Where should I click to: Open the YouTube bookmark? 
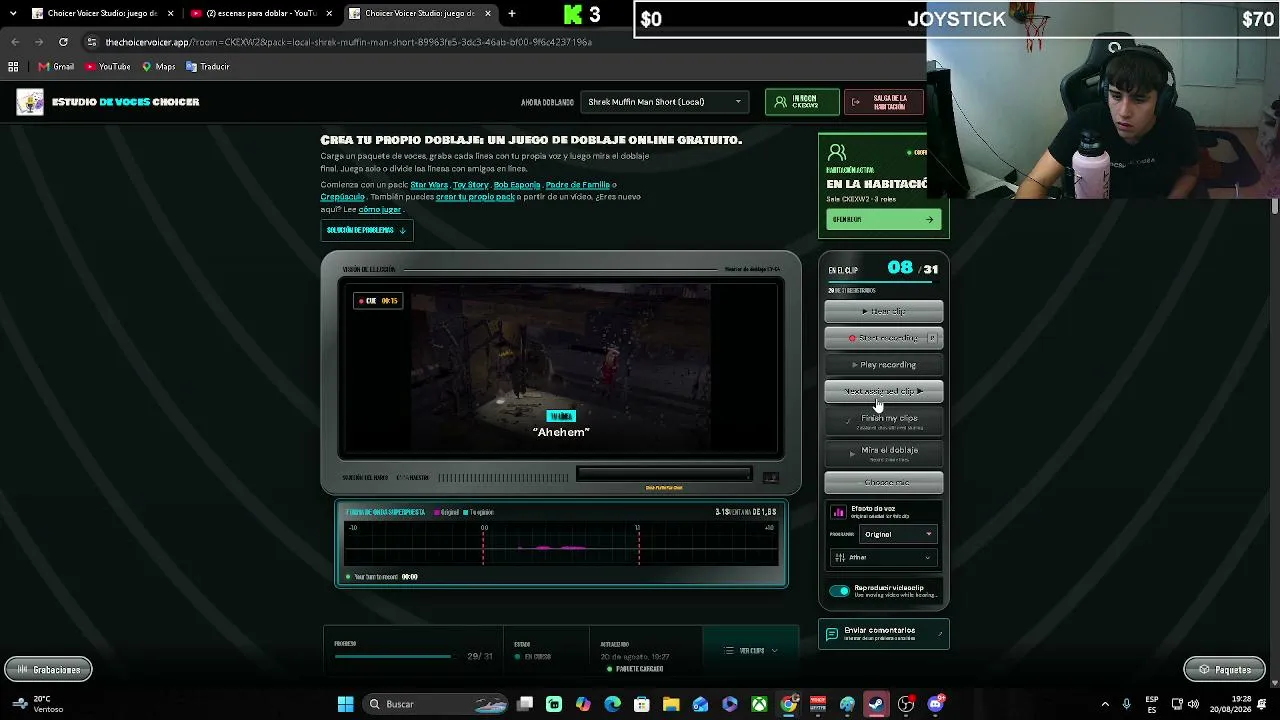coord(108,67)
